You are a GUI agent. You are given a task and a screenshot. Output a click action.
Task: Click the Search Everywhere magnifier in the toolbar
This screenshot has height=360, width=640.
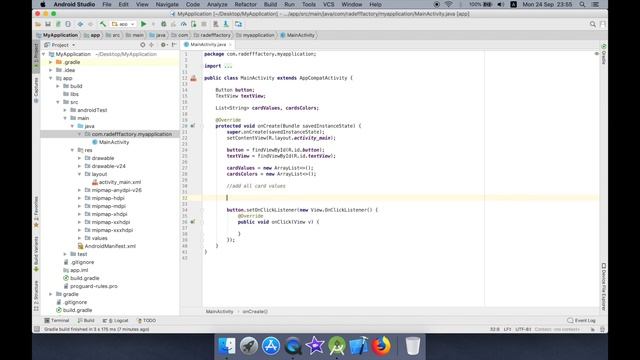[x=593, y=24]
